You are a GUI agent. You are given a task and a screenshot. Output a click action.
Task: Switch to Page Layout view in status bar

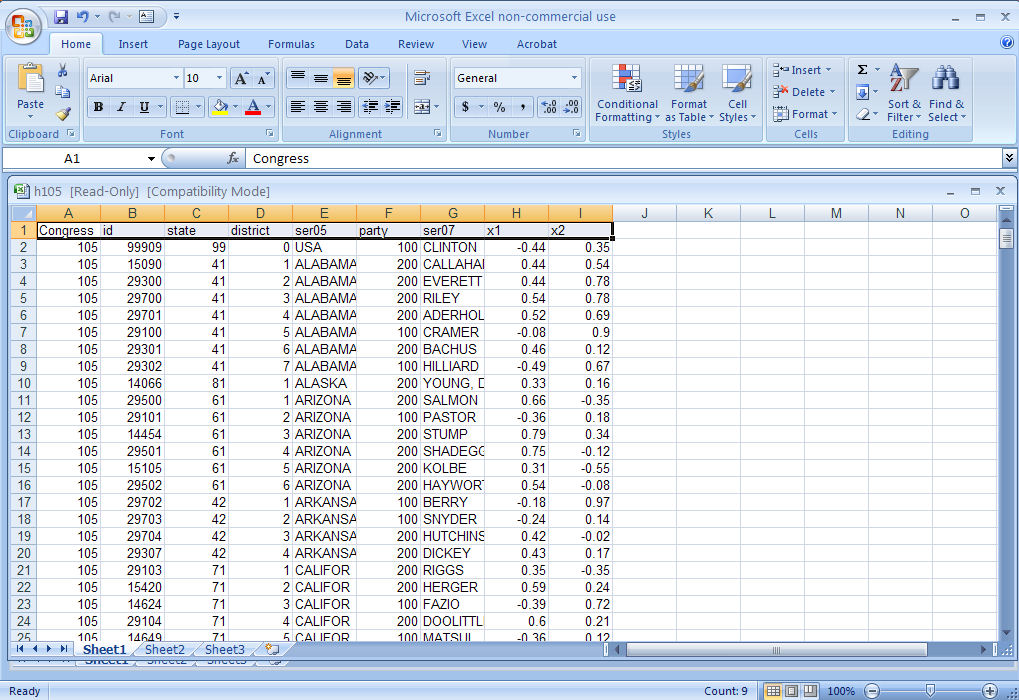click(791, 691)
